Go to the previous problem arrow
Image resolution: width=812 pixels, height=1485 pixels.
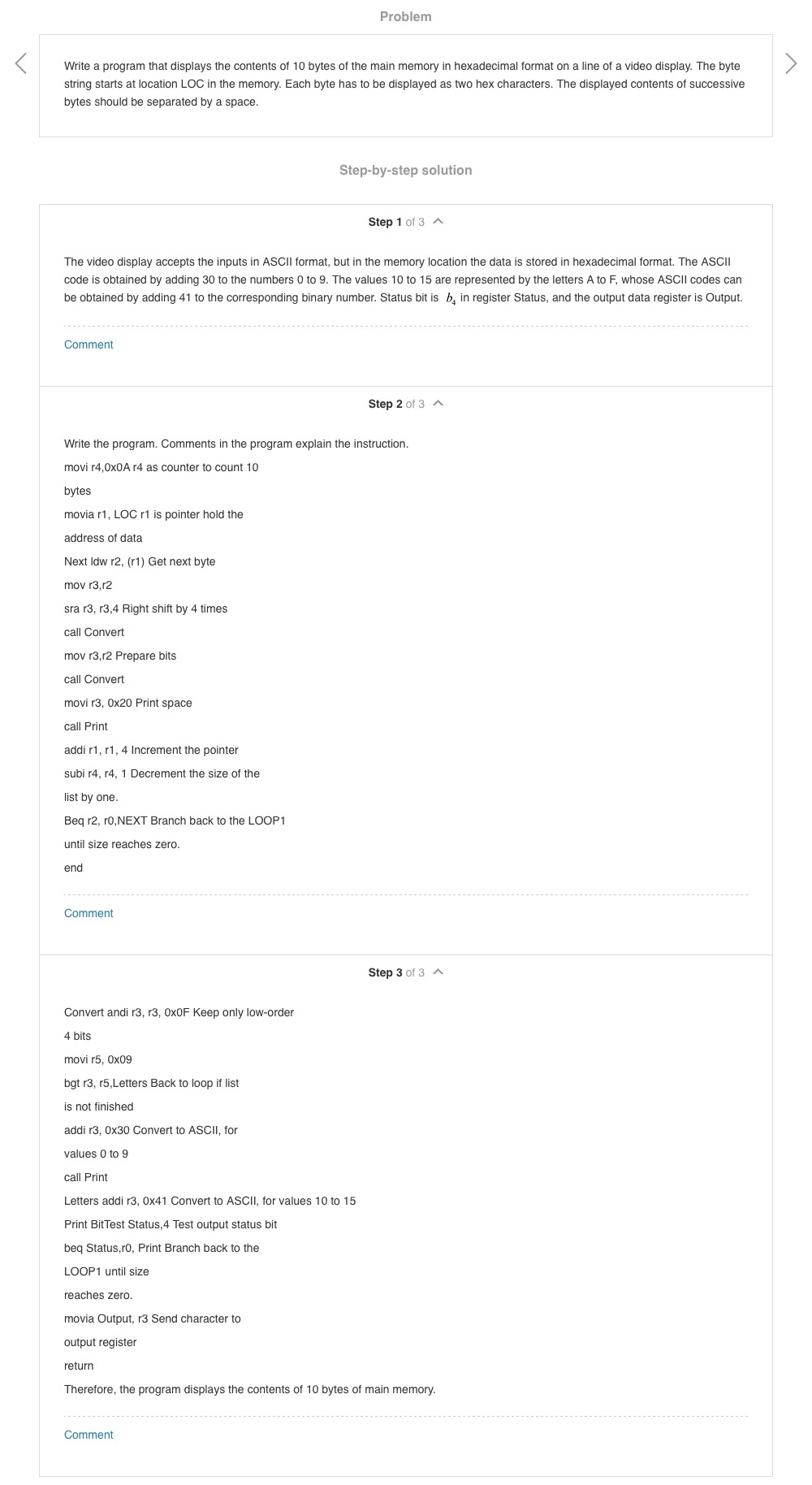(x=21, y=63)
